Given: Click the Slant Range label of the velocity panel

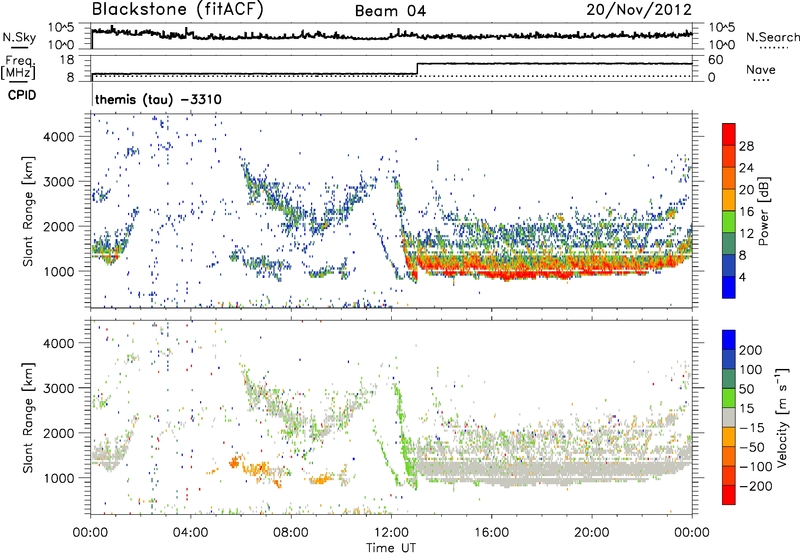Looking at the screenshot, I should (29, 417).
